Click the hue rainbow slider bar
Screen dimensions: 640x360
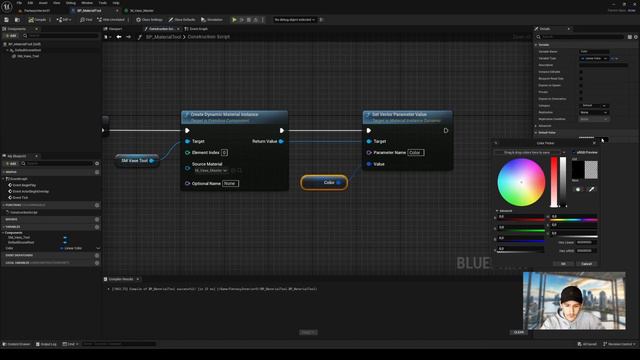click(x=573, y=220)
